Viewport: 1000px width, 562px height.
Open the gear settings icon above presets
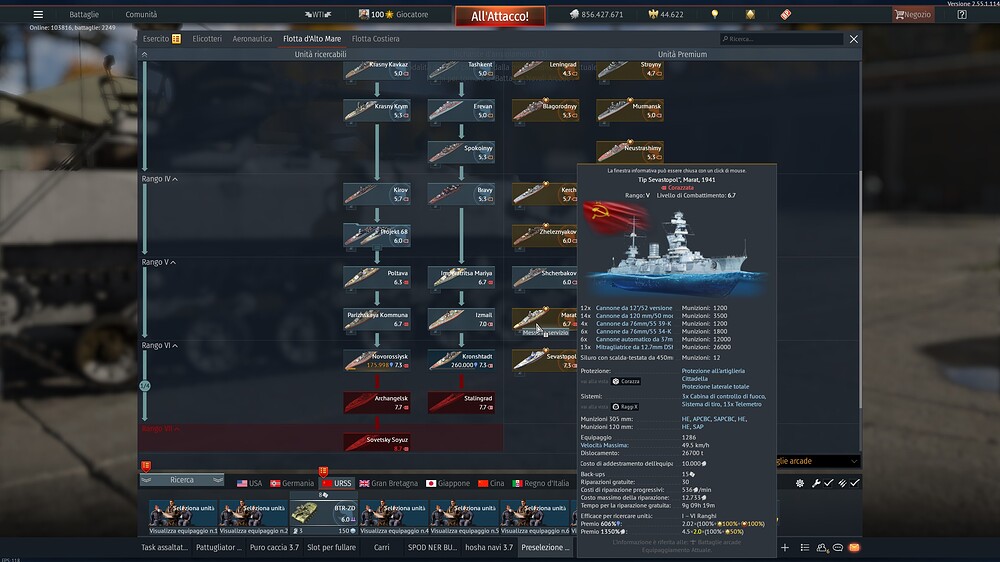pyautogui.click(x=800, y=483)
